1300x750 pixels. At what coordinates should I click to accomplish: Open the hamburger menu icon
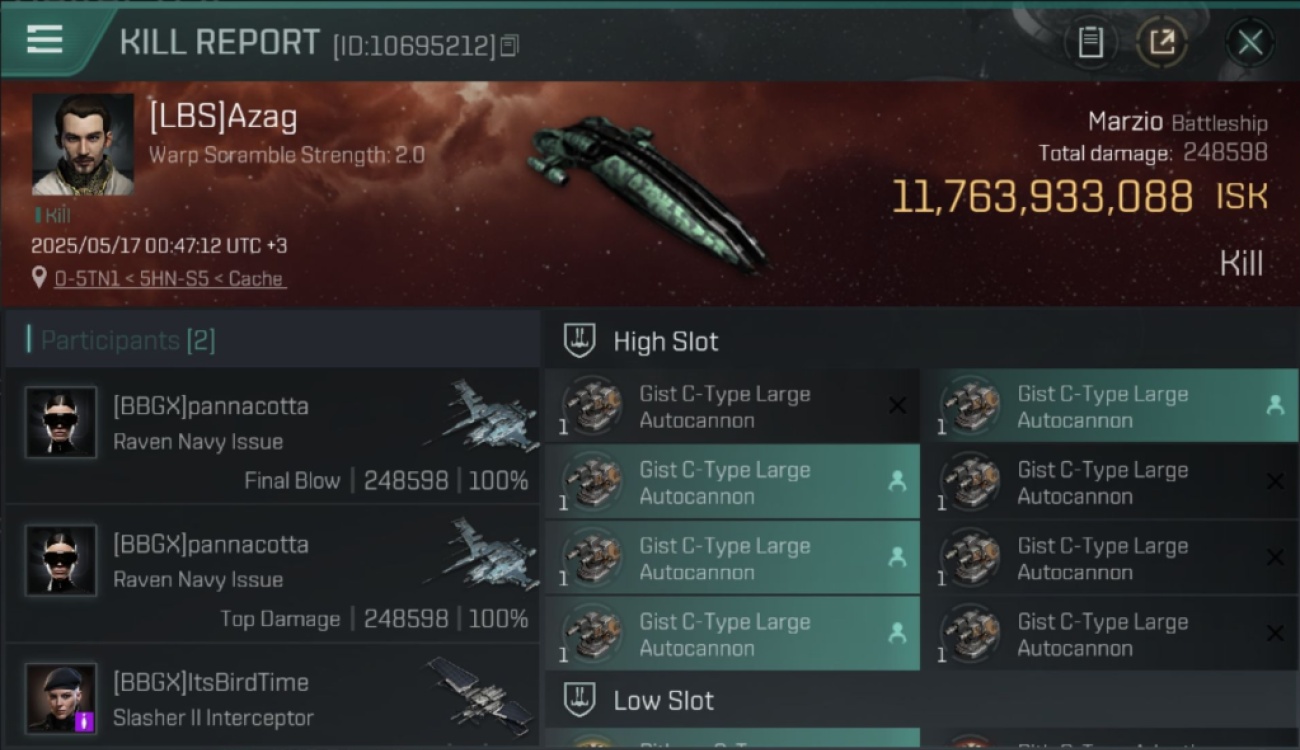click(x=45, y=40)
